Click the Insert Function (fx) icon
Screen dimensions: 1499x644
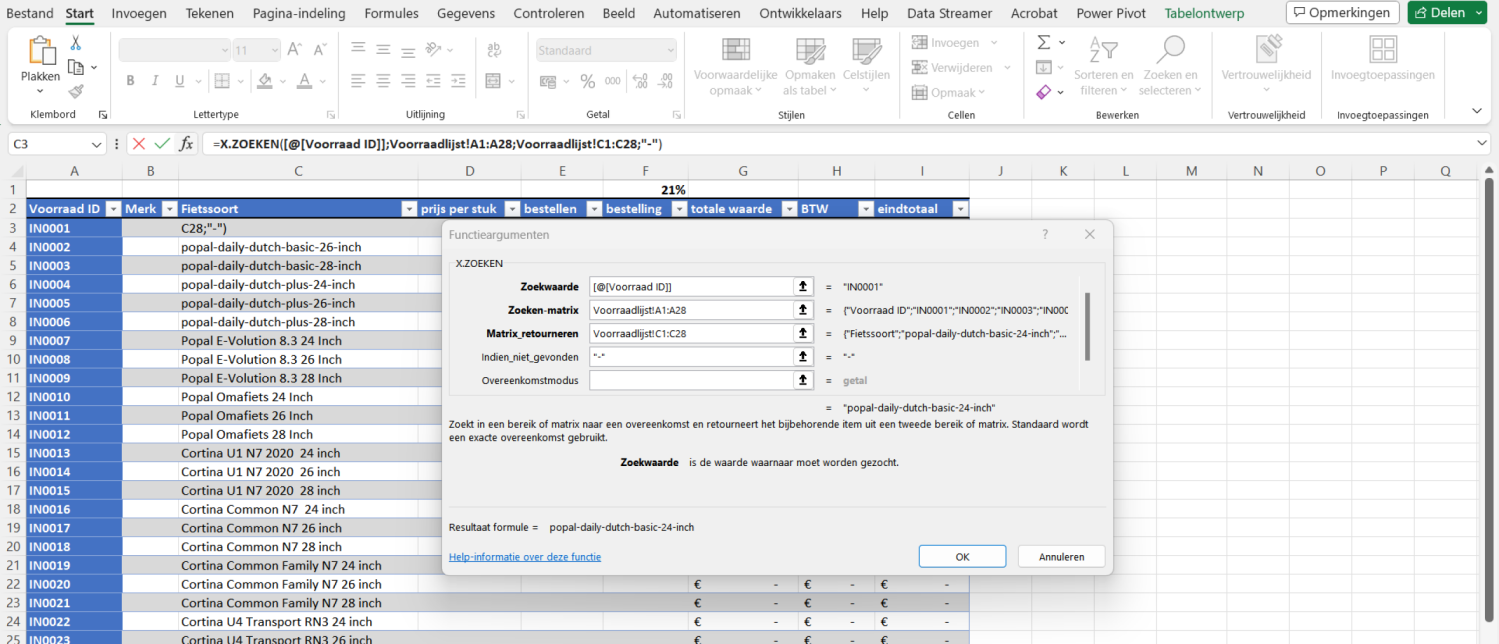(186, 143)
